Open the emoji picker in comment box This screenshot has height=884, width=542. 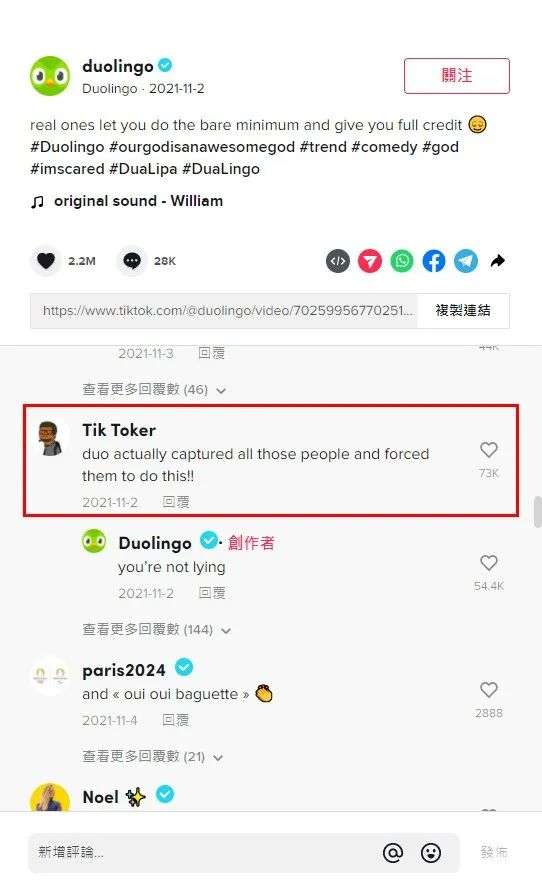click(431, 852)
